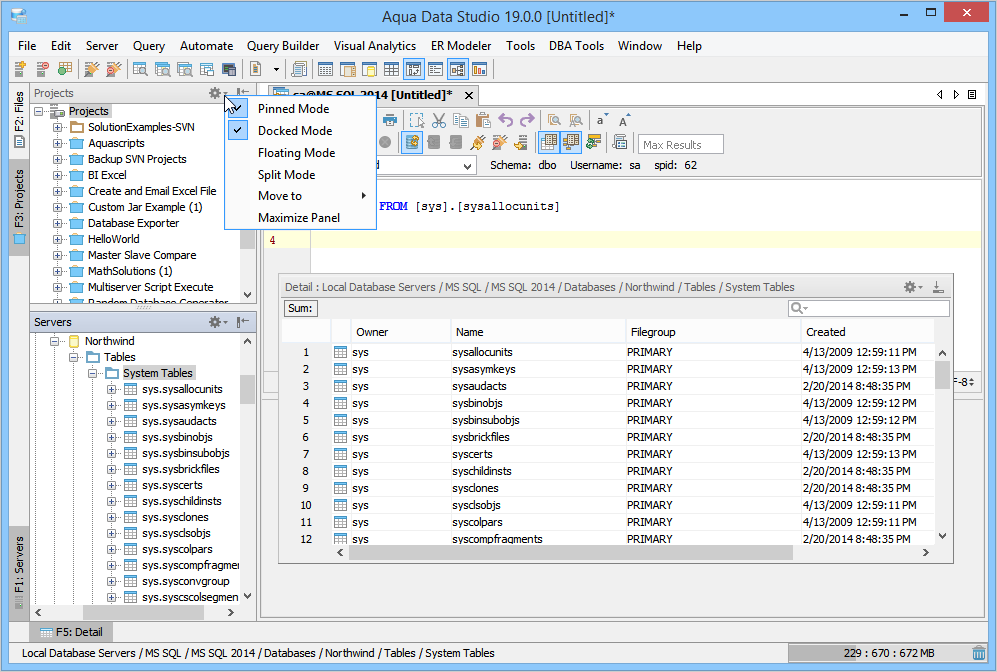Choose Maximize Panel from popup menu

pyautogui.click(x=301, y=218)
